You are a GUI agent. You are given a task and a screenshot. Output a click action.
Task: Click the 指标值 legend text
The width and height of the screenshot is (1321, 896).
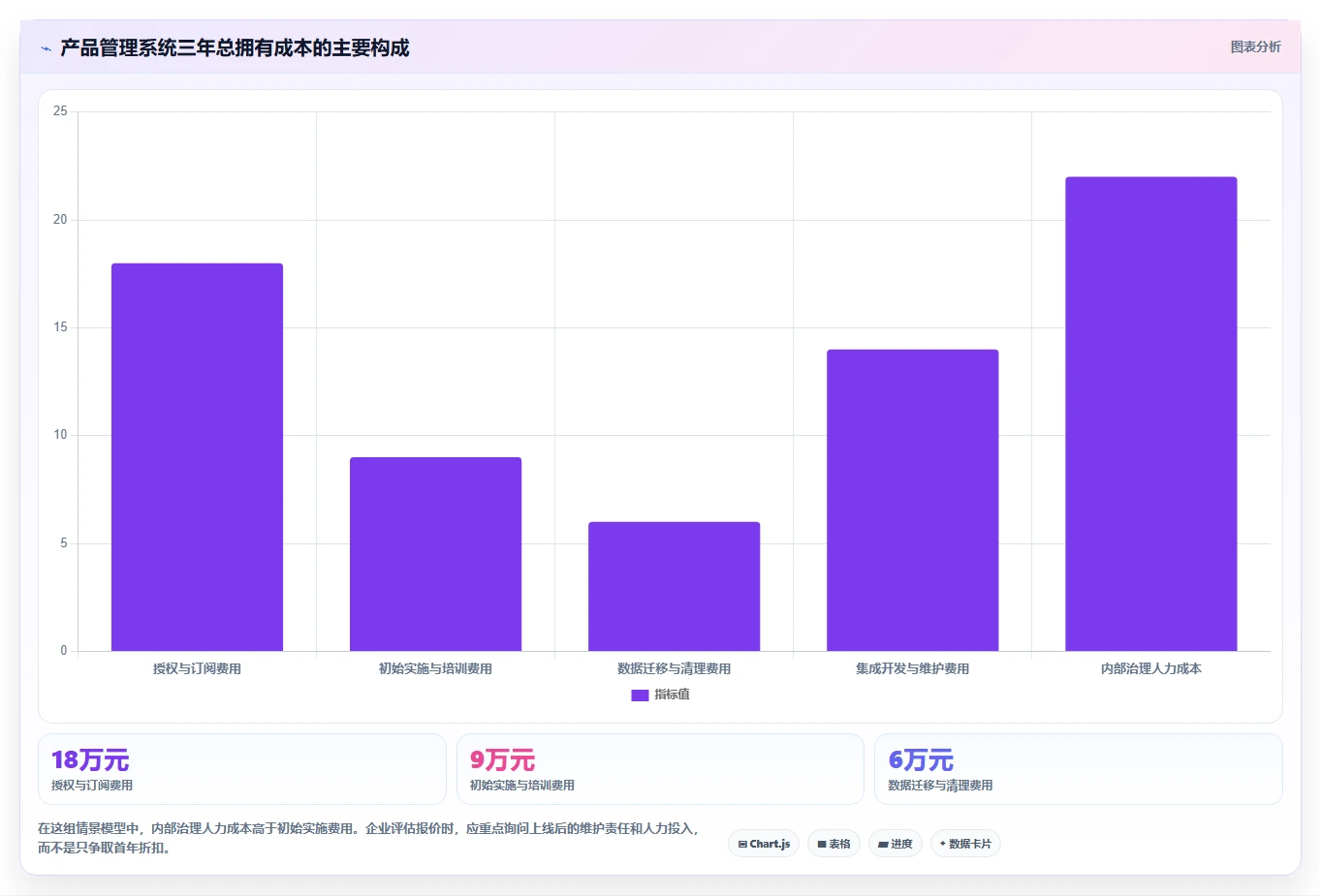(672, 695)
